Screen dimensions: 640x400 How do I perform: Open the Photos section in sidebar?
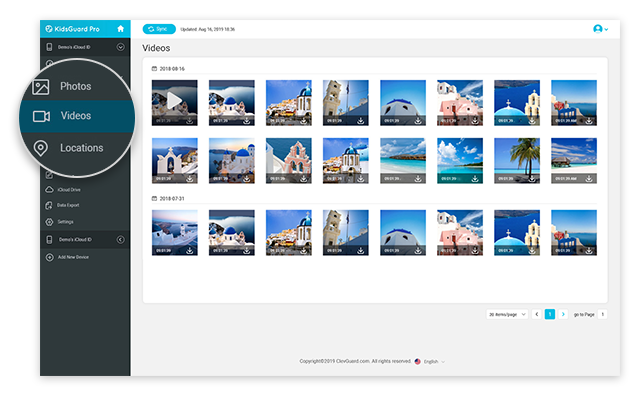(x=75, y=87)
